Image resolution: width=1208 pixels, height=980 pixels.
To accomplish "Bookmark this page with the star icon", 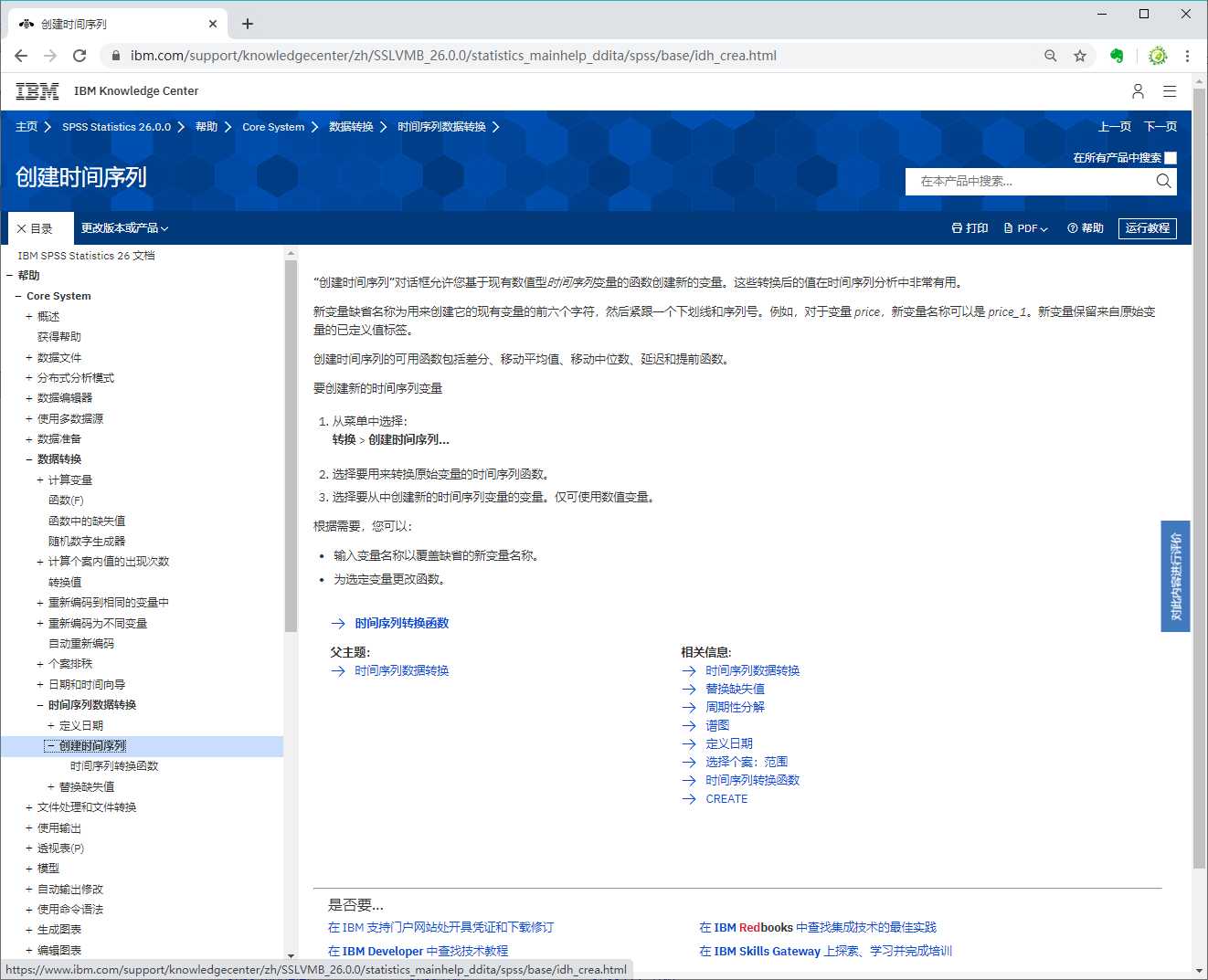I will (1080, 56).
